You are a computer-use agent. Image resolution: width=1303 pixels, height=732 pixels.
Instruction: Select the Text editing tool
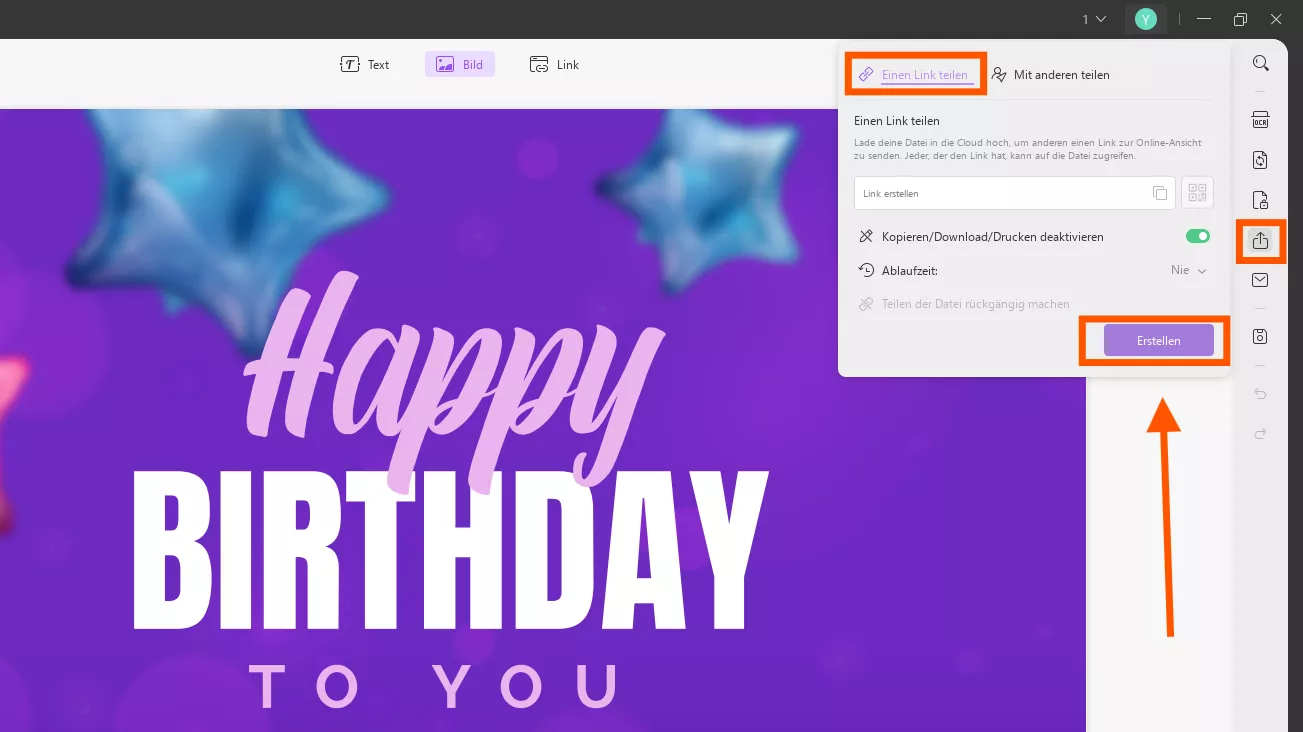365,65
